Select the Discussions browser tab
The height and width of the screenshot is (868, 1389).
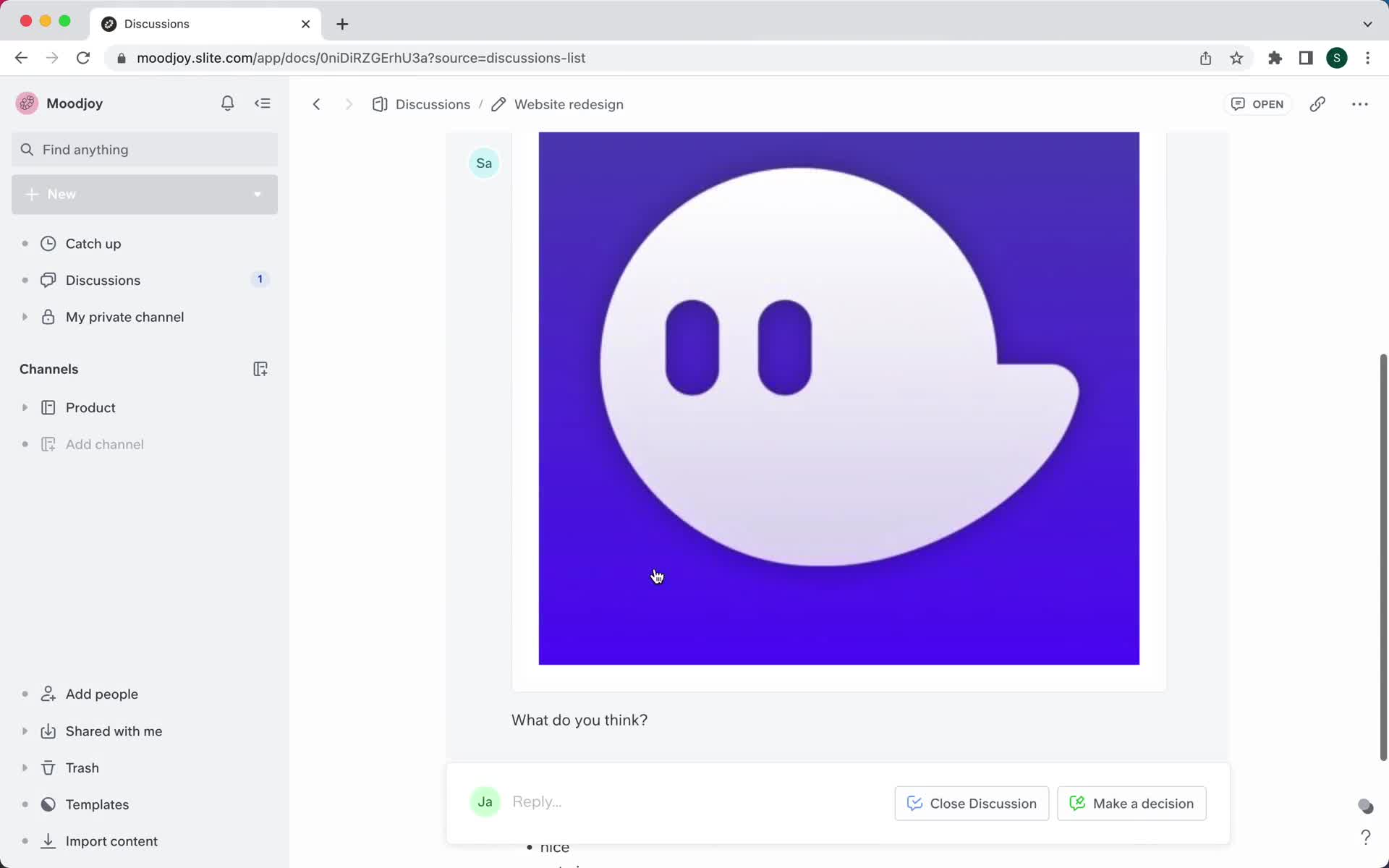(x=205, y=24)
